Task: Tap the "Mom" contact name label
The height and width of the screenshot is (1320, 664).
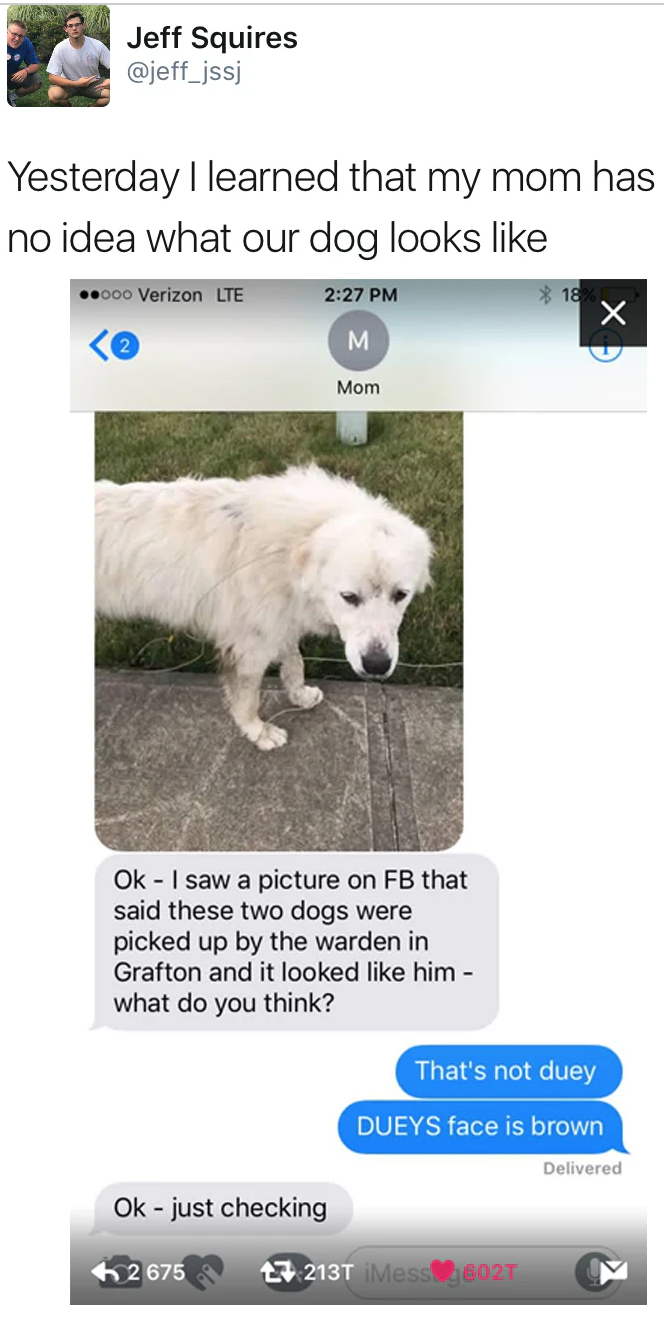Action: click(x=358, y=387)
